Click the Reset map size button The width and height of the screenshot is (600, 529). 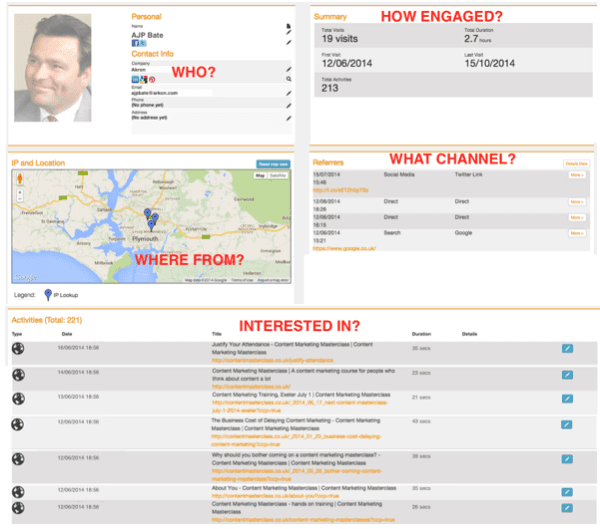tap(272, 162)
